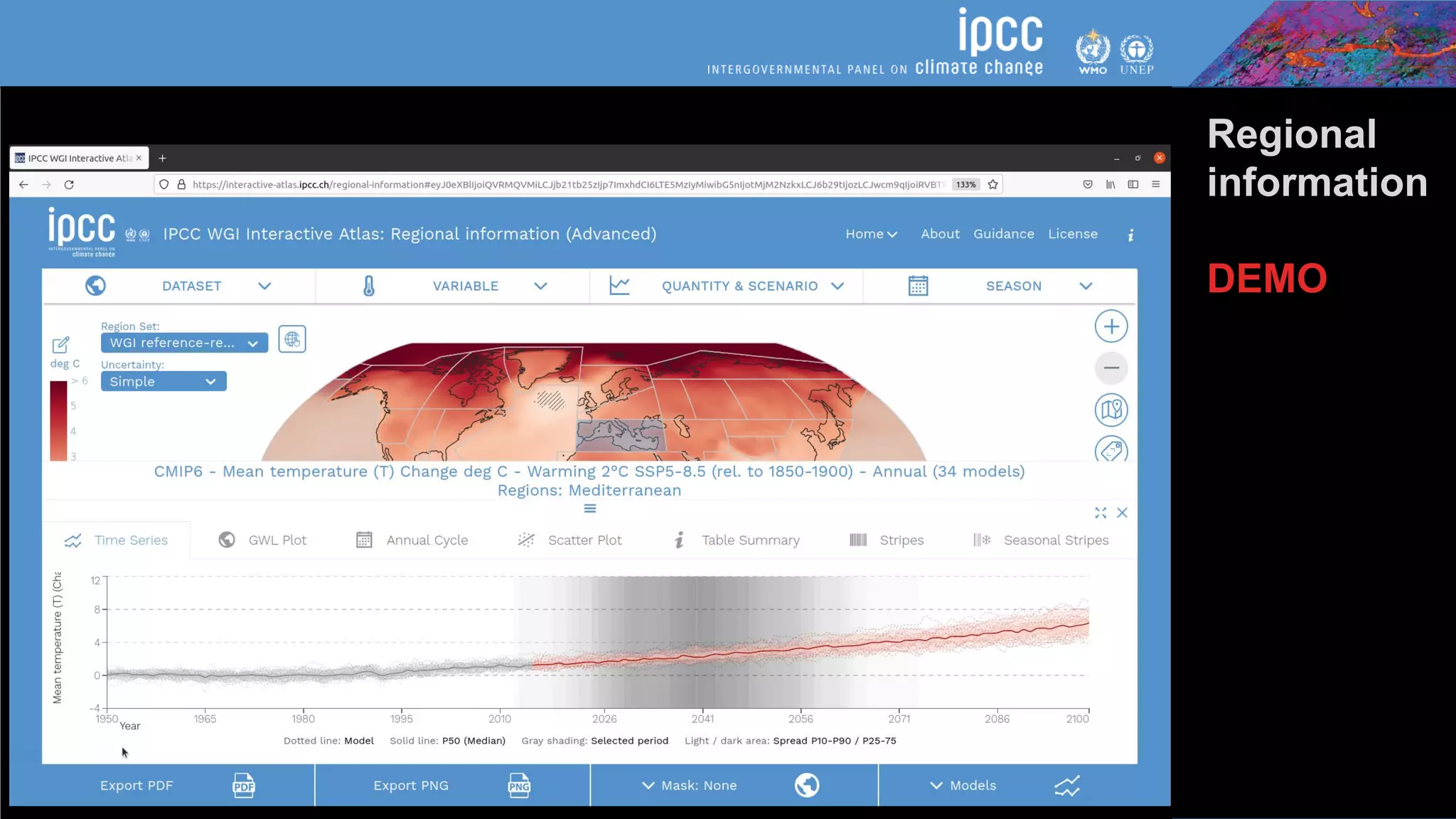Screen dimensions: 1456x819
Task: Open the browser library icon
Action: pyautogui.click(x=1110, y=185)
